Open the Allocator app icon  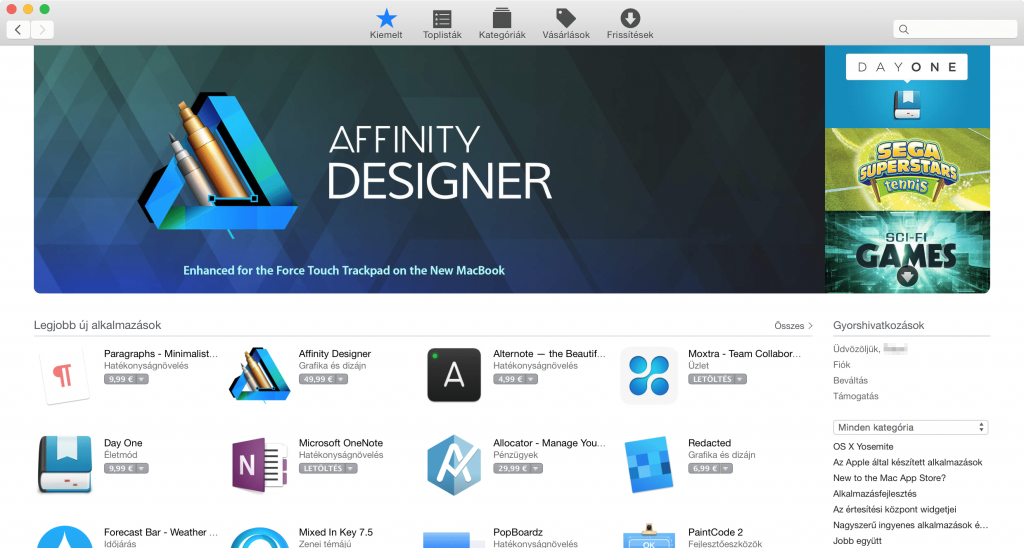tap(453, 465)
